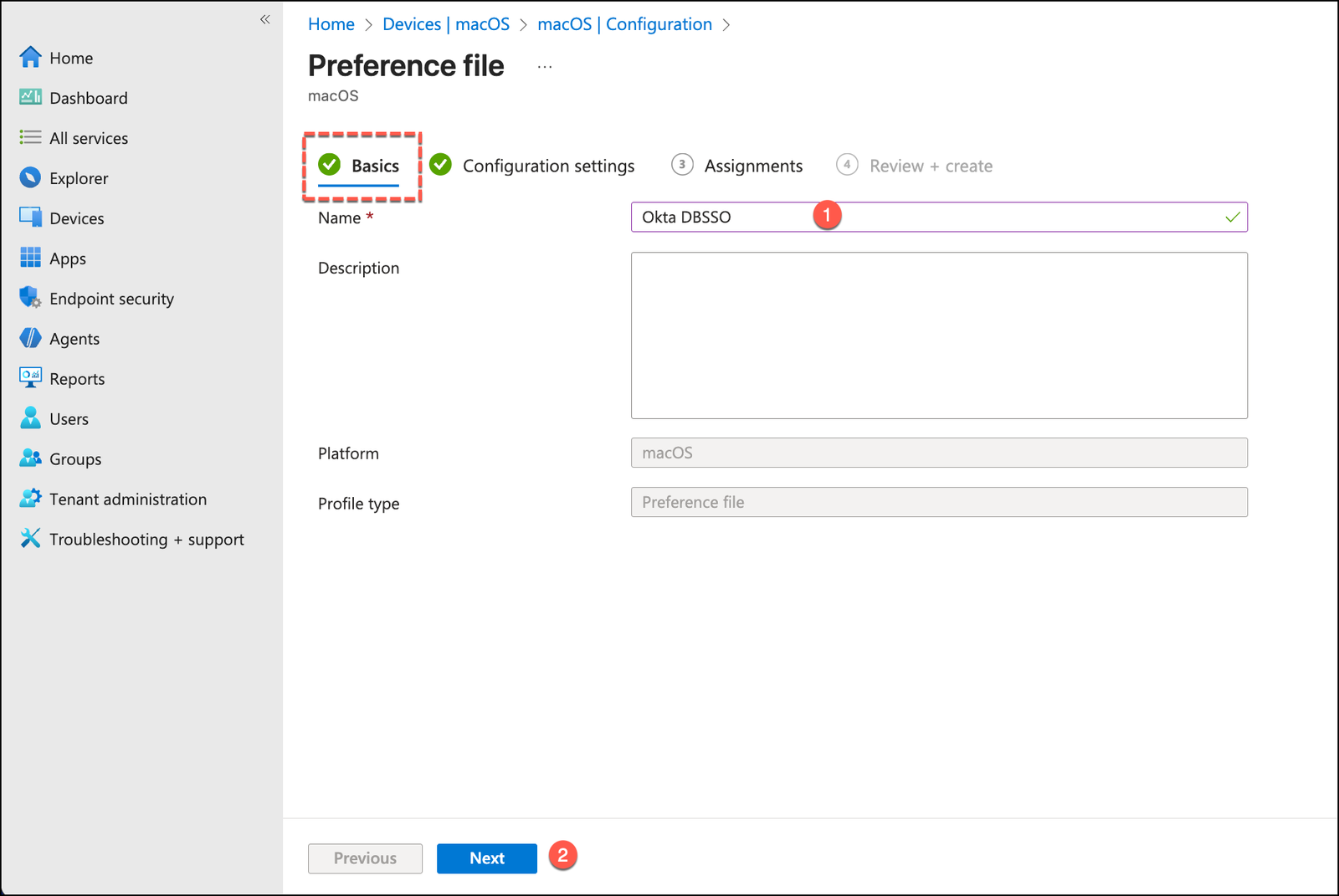The width and height of the screenshot is (1339, 896).
Task: Switch to the Configuration settings step
Action: tap(548, 166)
